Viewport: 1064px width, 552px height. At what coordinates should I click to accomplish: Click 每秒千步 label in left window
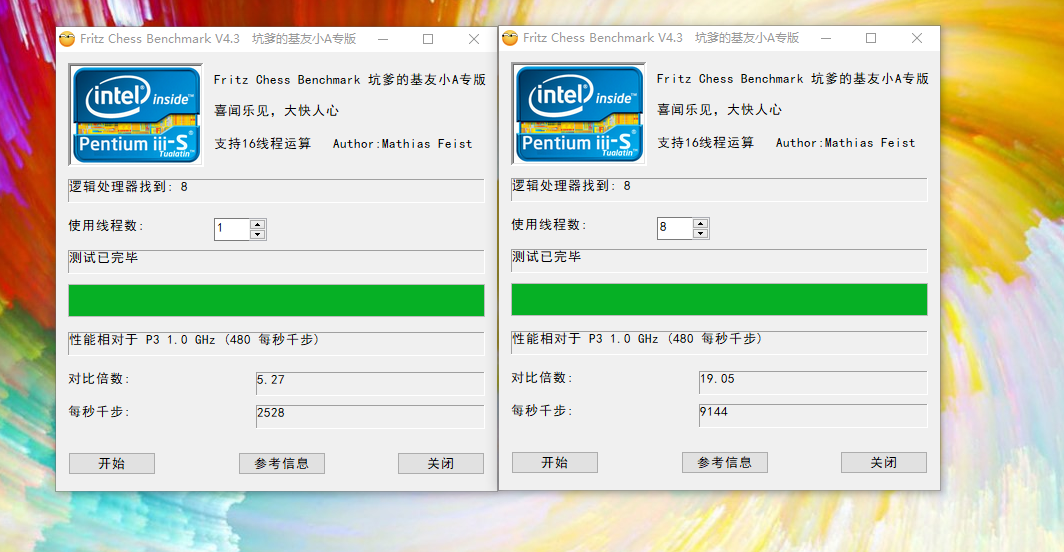98,411
